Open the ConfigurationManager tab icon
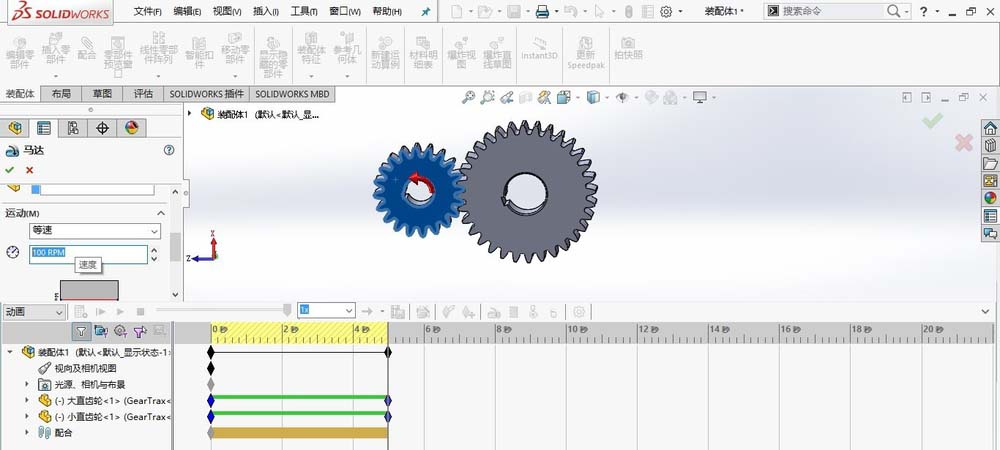The height and width of the screenshot is (450, 1000). (73, 128)
